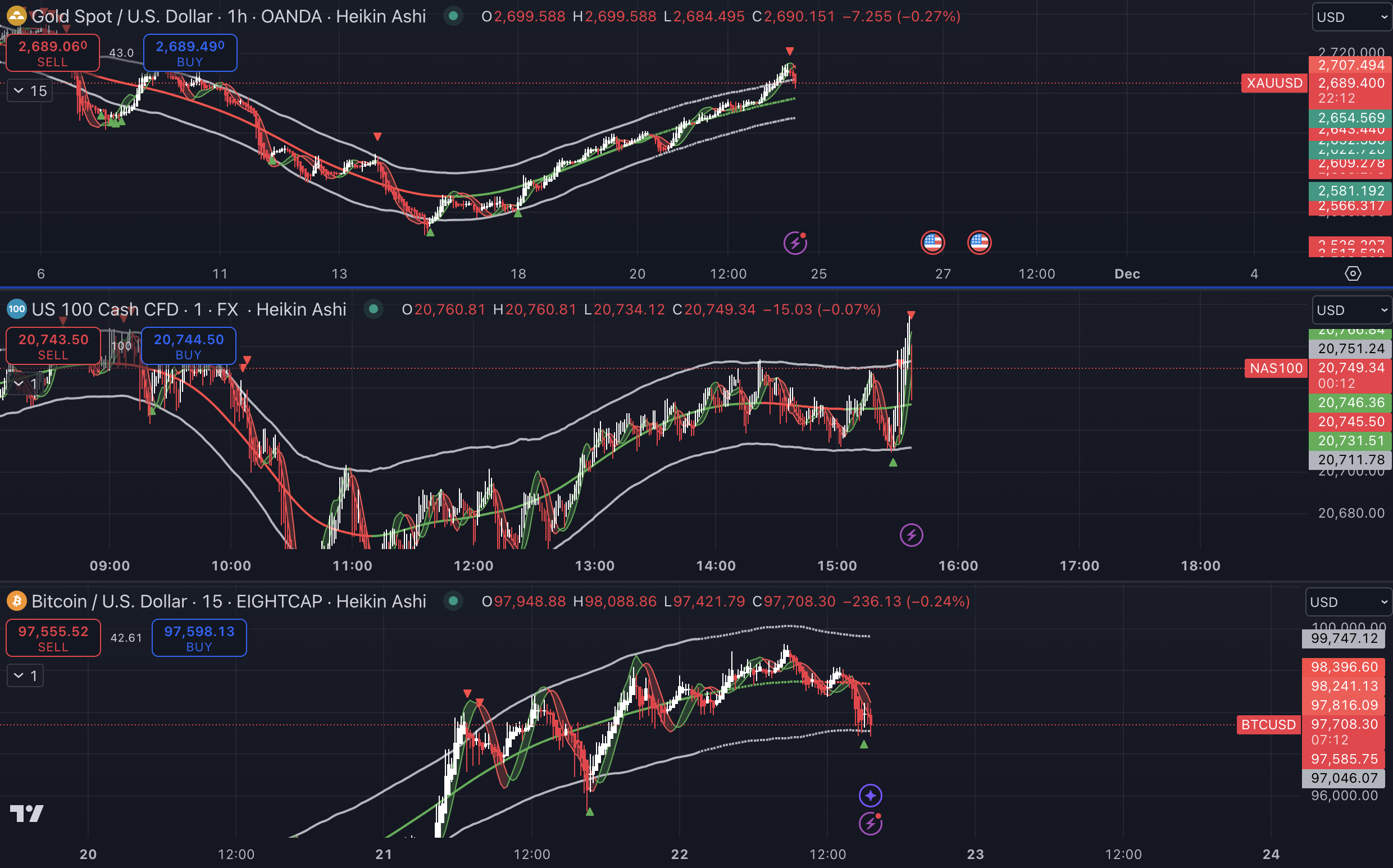Click the Gold close value C2,690.151
This screenshot has width=1393, height=868.
[x=794, y=16]
